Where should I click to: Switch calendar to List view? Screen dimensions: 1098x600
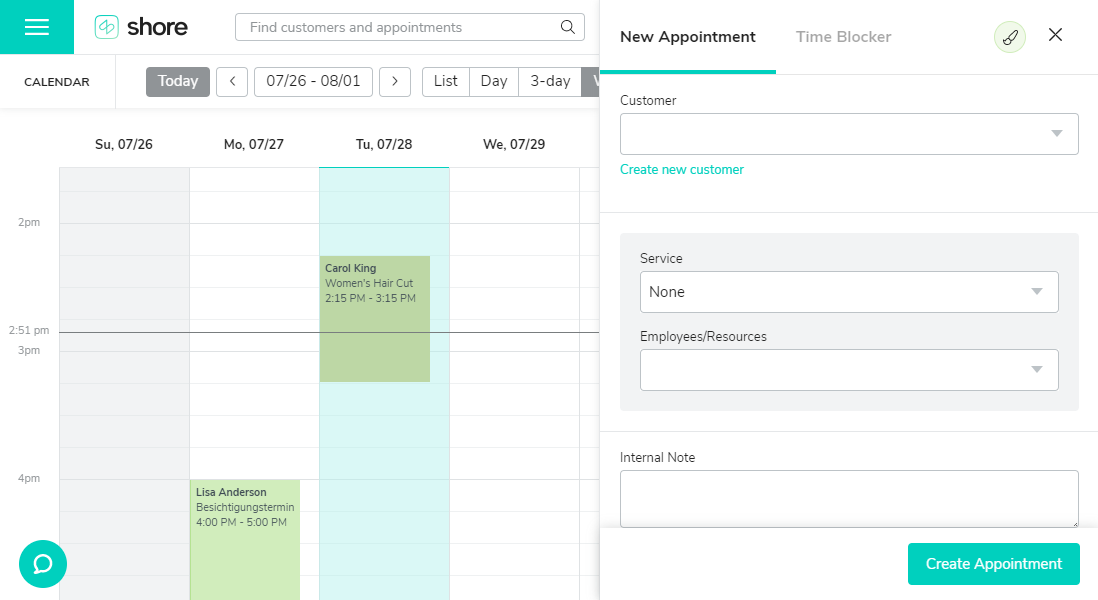445,81
